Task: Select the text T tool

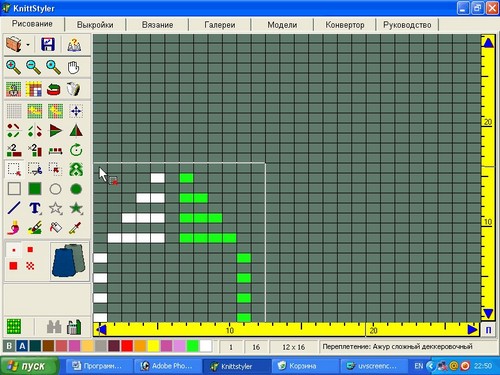Action: (x=35, y=208)
